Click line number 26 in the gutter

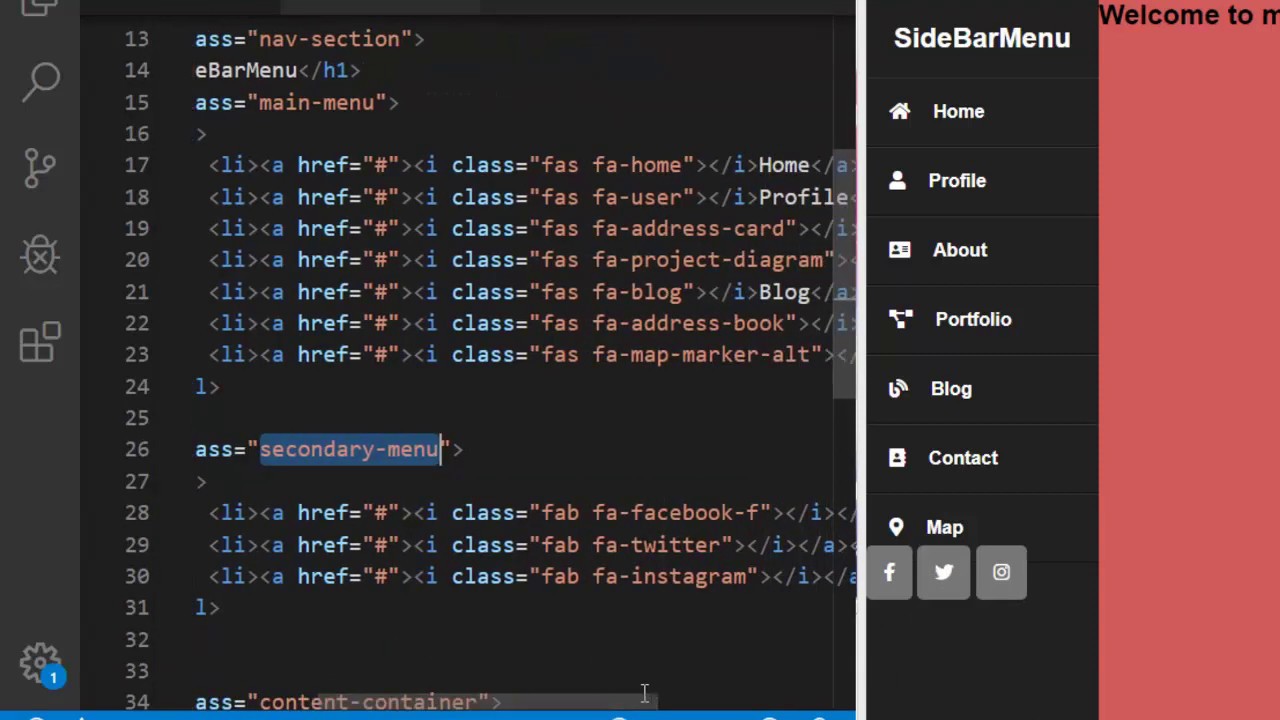[137, 450]
